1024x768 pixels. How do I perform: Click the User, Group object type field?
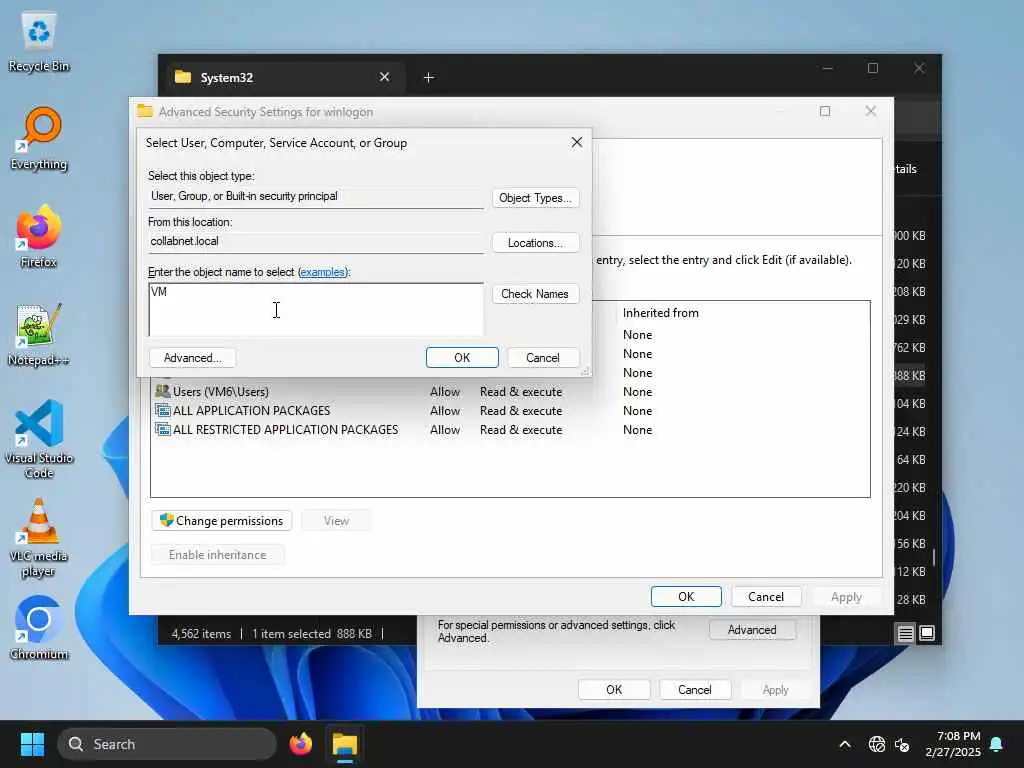point(316,197)
